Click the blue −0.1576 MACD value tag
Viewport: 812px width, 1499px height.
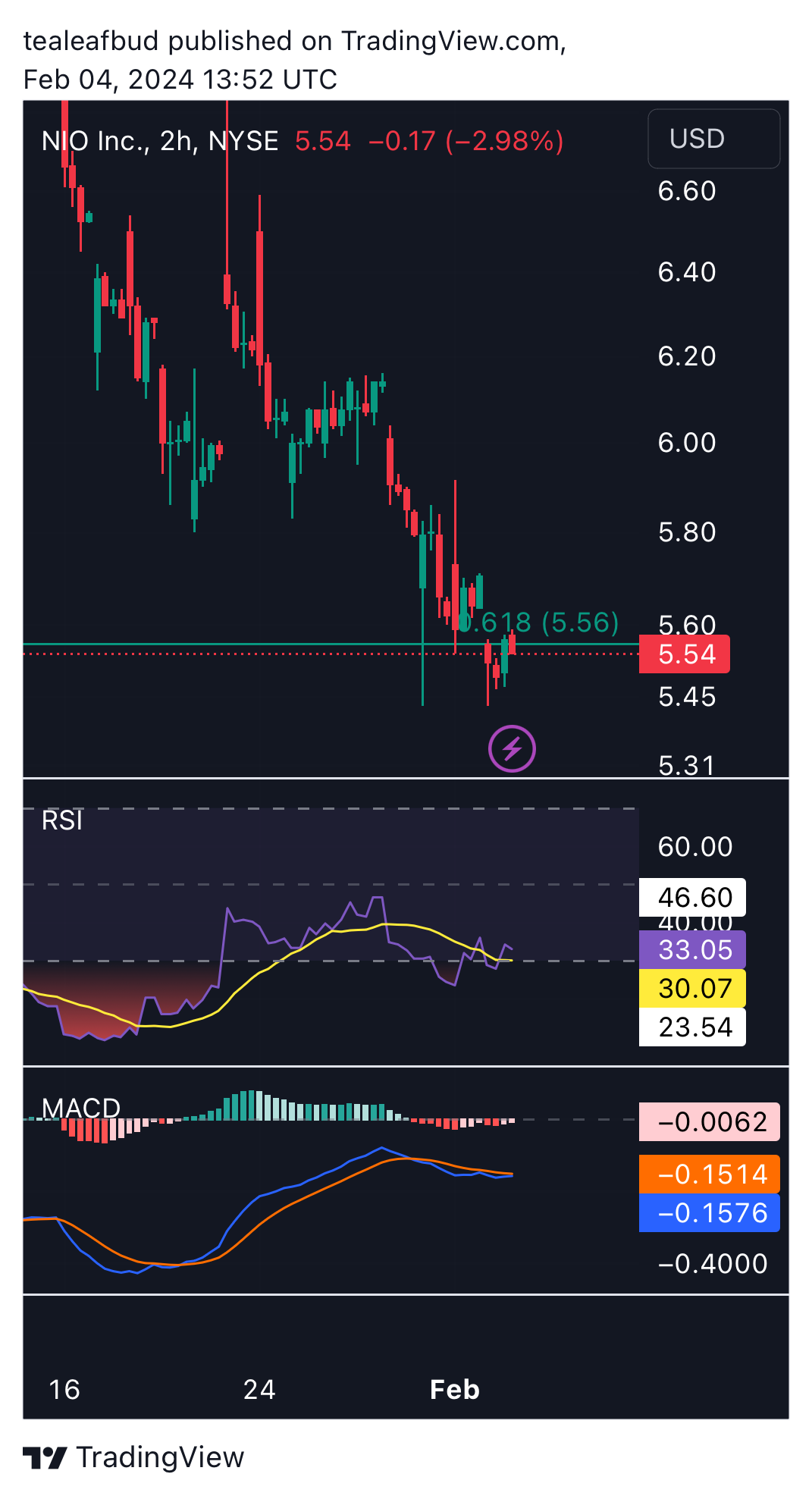point(710,1213)
